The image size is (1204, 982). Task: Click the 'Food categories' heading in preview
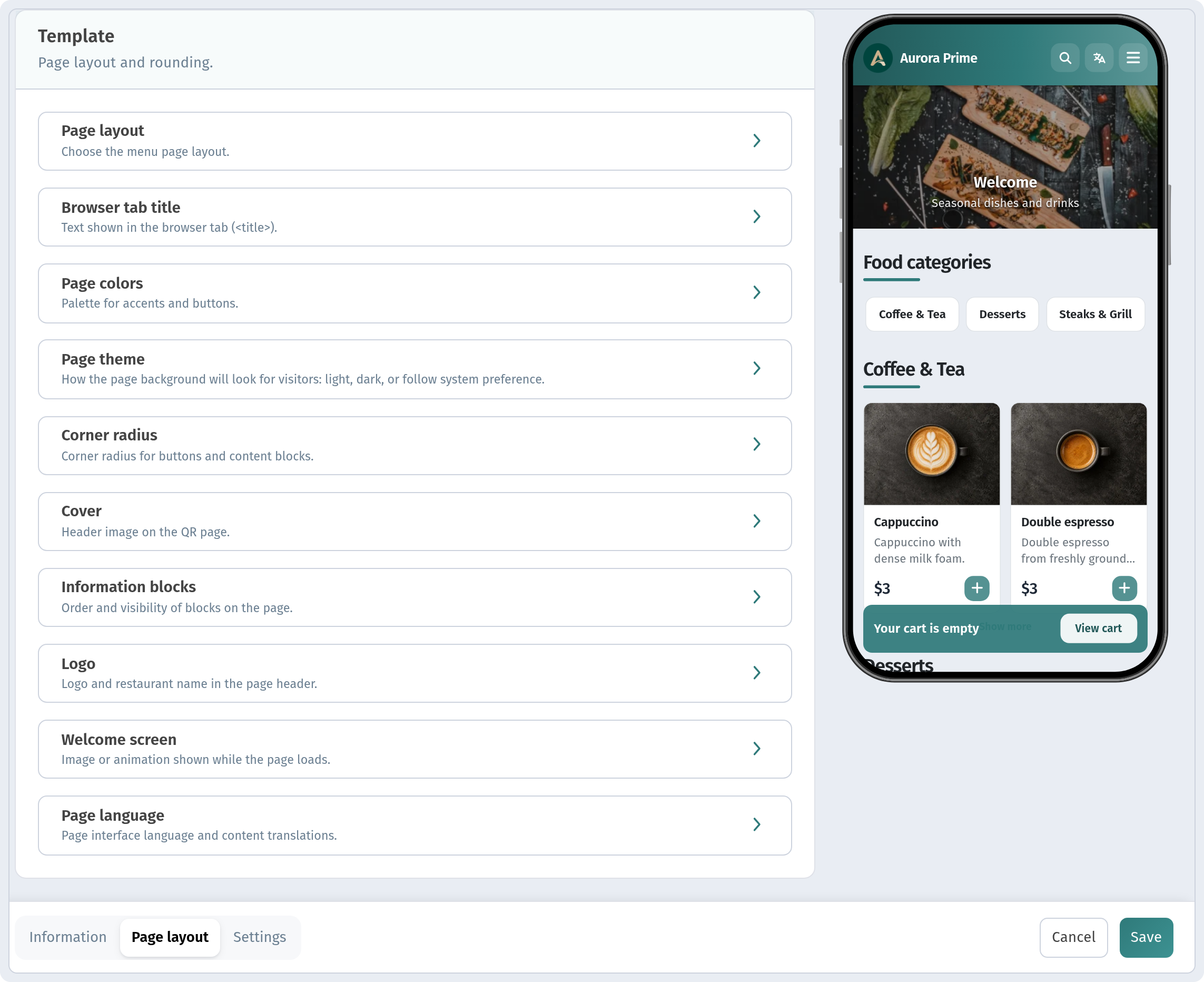click(926, 262)
